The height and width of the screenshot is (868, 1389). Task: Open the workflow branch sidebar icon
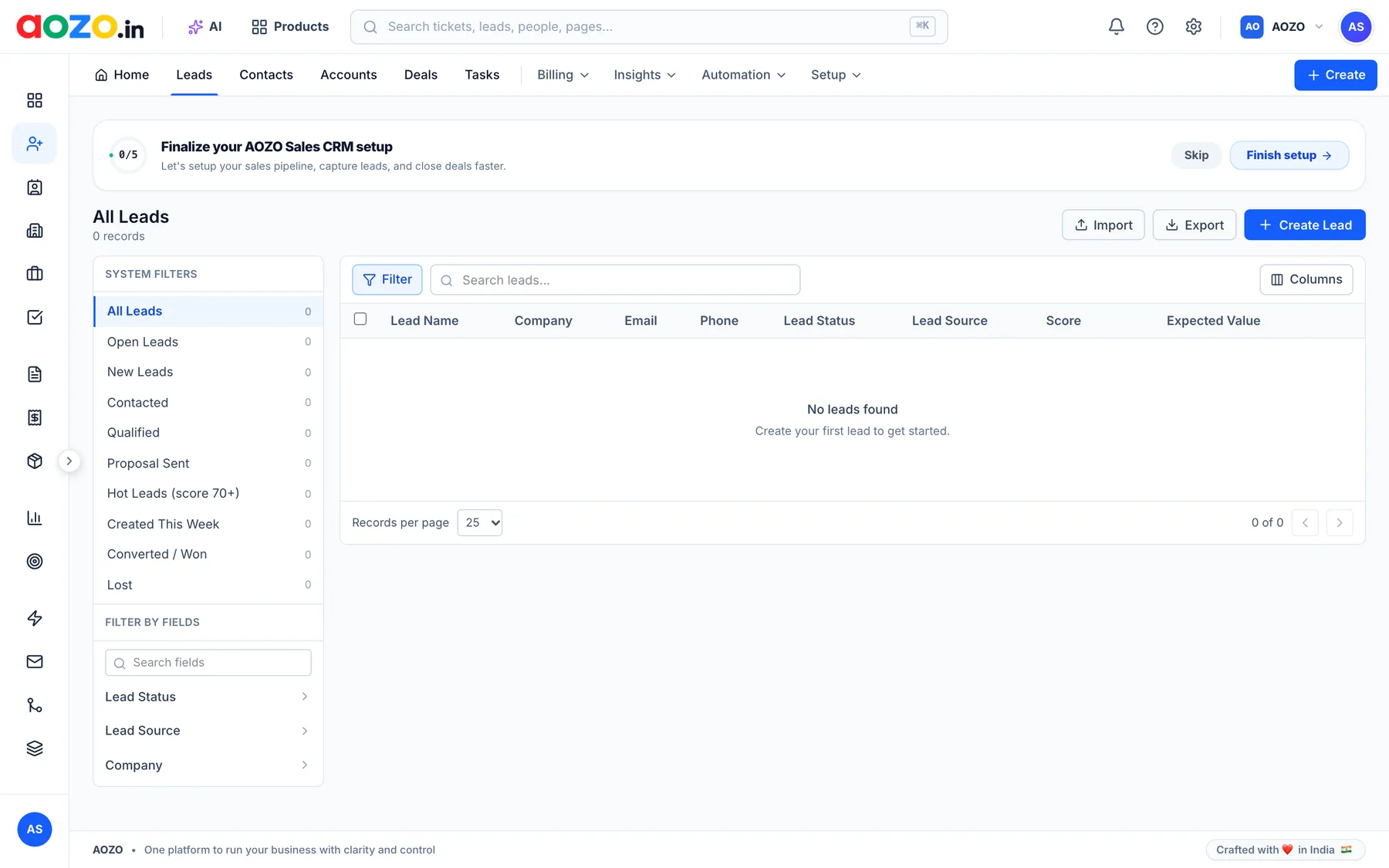pos(35,705)
